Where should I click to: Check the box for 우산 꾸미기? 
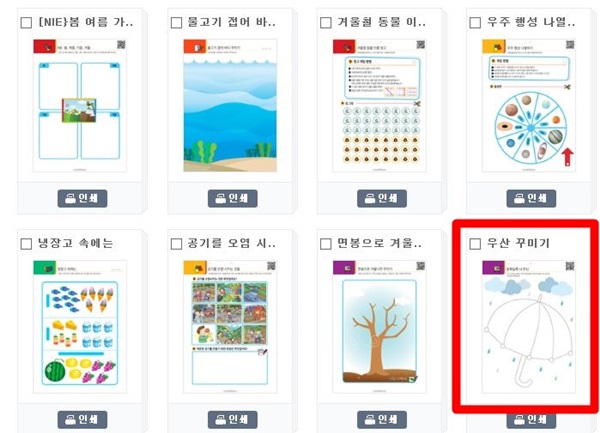[475, 244]
